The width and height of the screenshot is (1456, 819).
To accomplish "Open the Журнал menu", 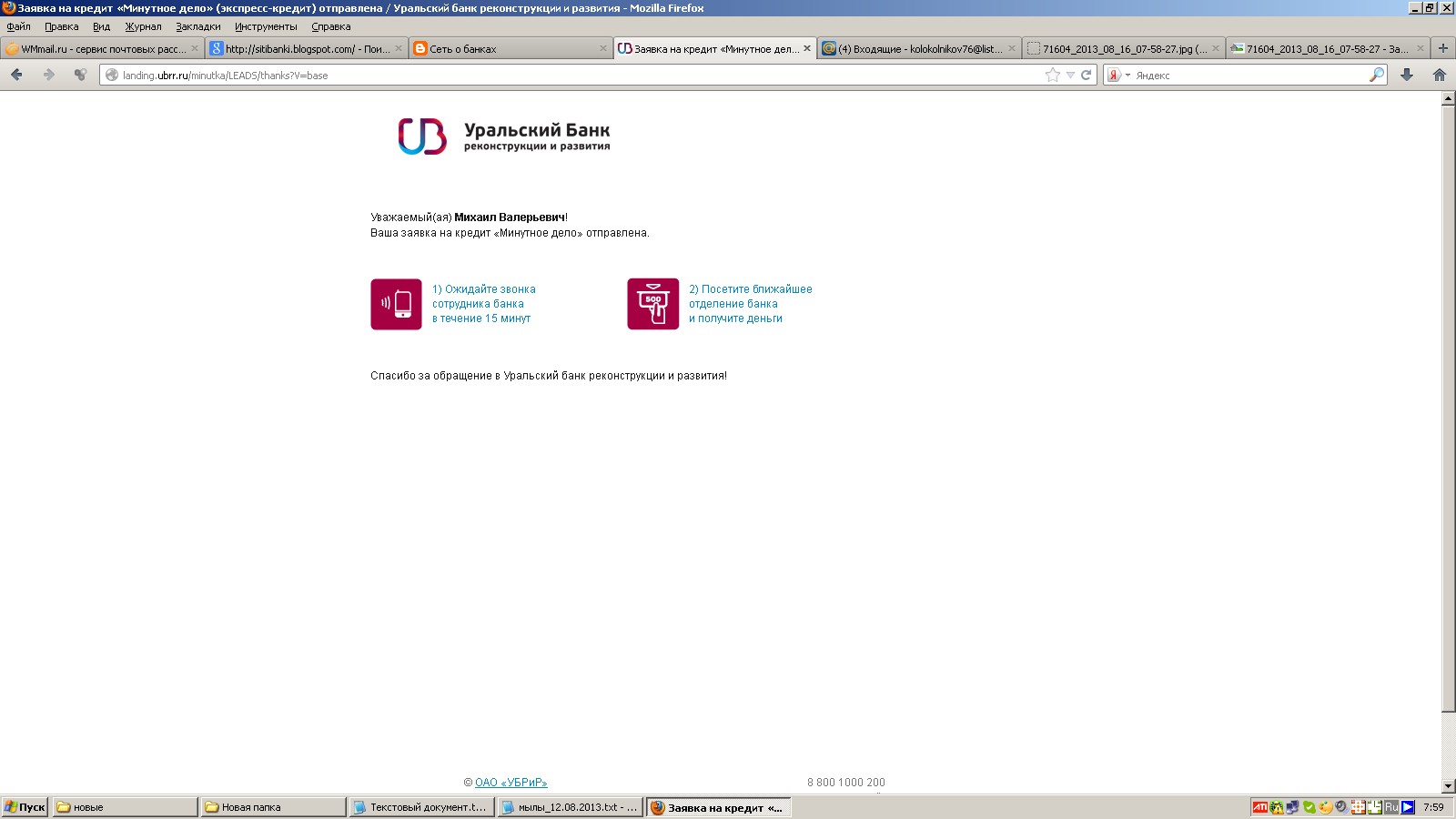I will [143, 26].
